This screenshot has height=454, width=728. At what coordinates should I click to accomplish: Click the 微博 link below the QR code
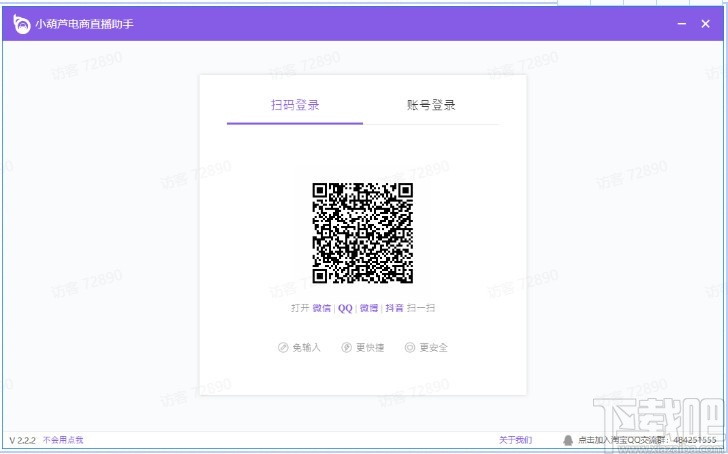coord(369,308)
